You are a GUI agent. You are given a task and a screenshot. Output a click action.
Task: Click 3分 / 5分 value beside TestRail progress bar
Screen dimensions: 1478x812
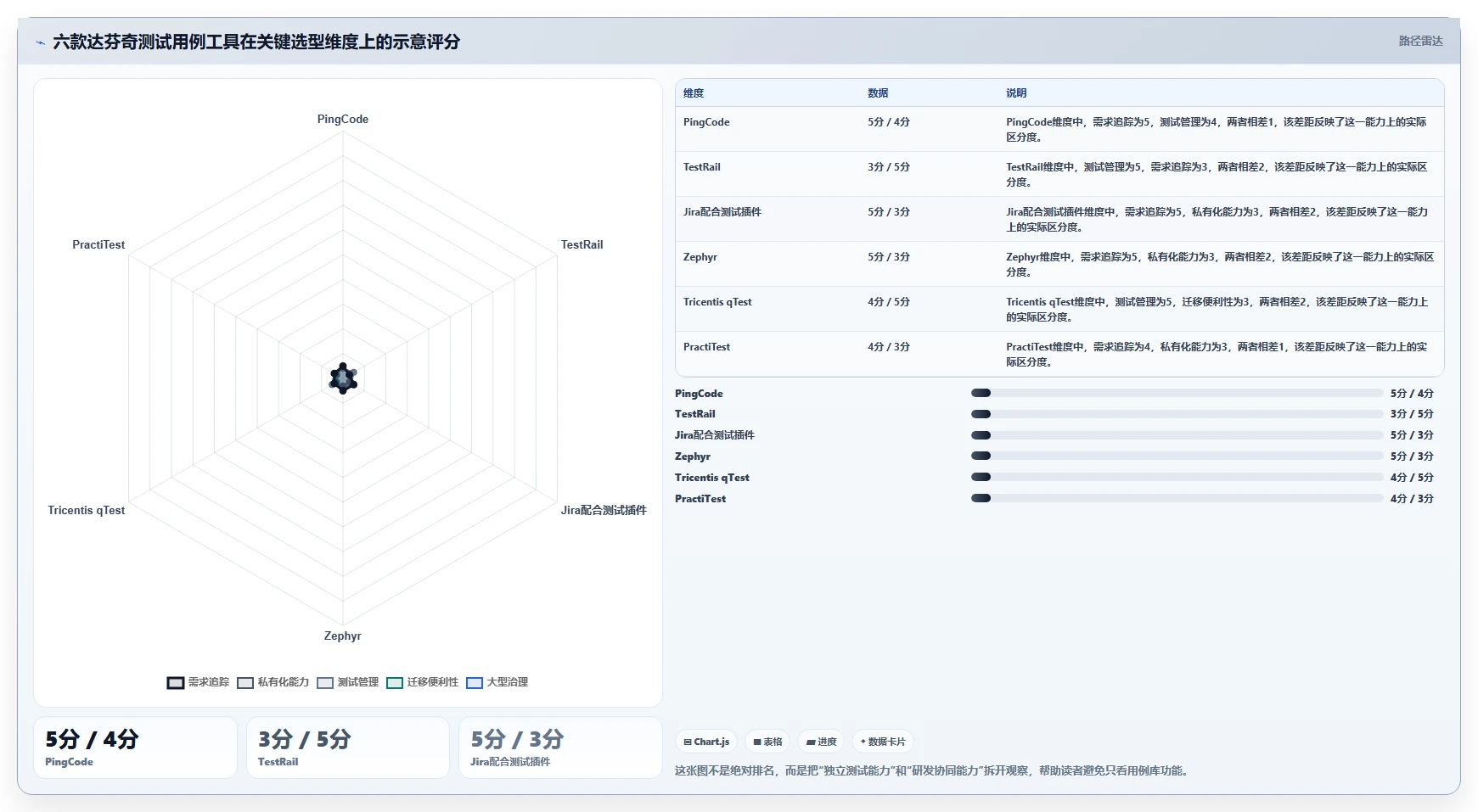tap(1412, 414)
